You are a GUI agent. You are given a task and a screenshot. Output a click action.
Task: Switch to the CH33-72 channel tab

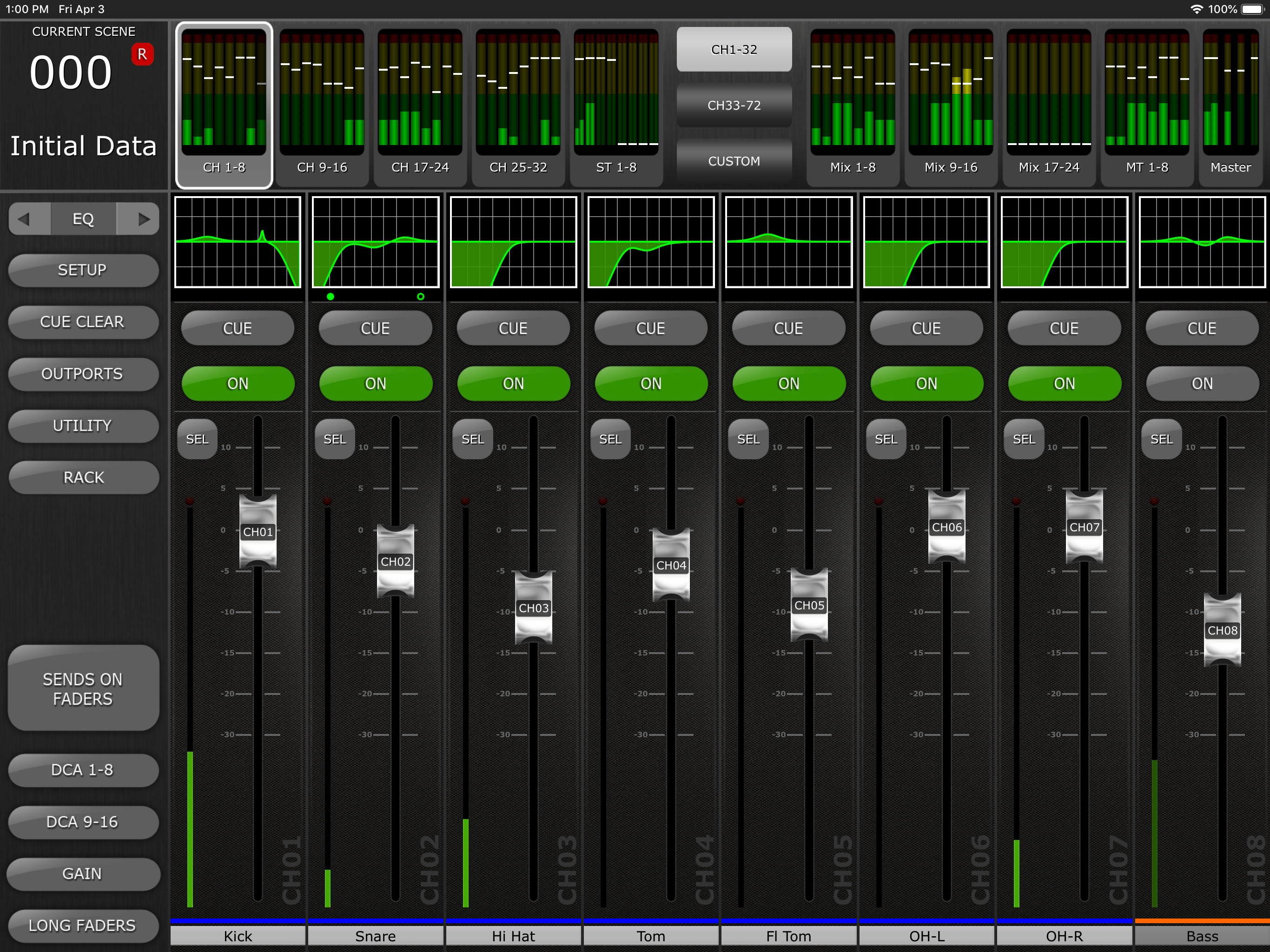click(734, 106)
